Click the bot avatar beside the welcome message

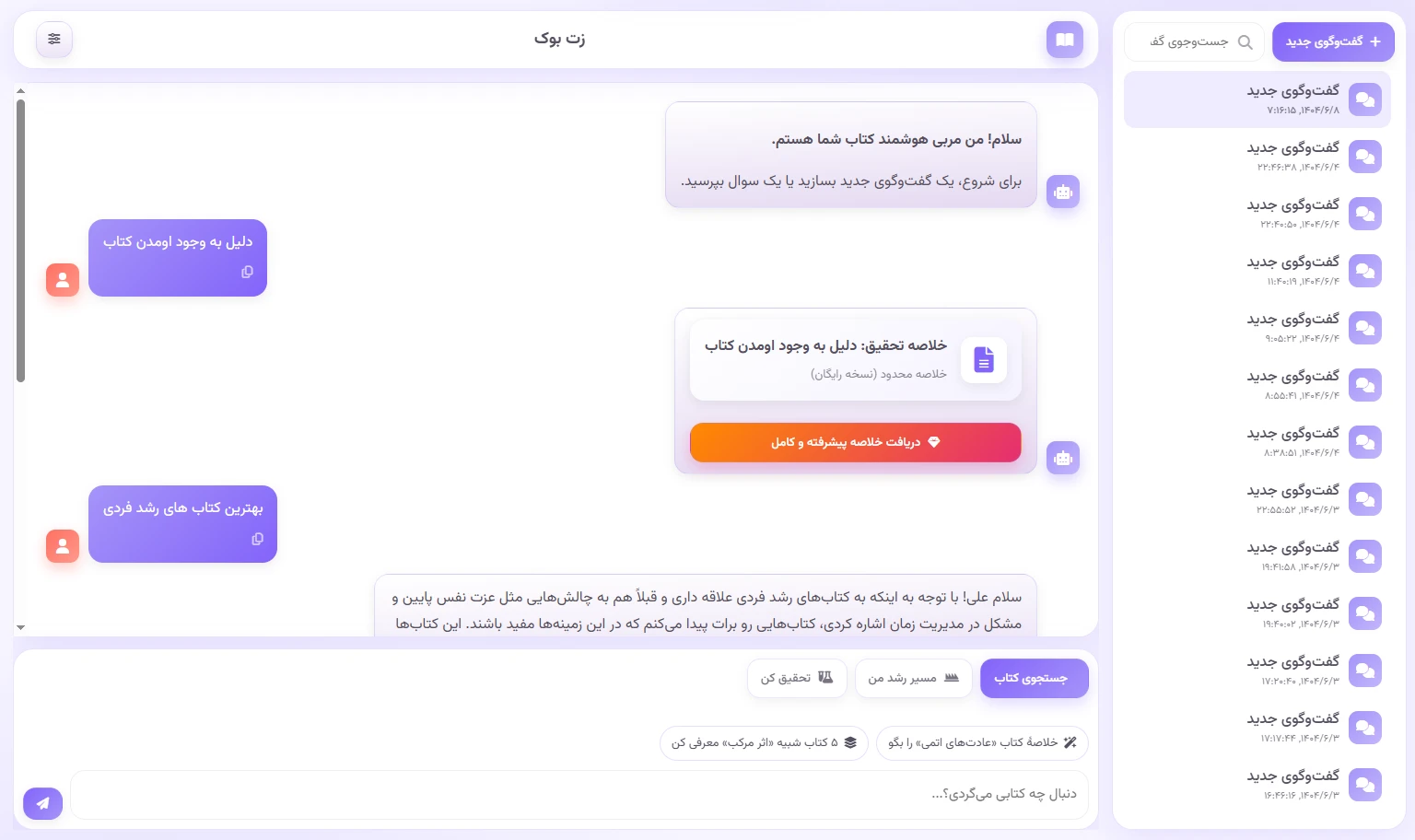pos(1062,192)
